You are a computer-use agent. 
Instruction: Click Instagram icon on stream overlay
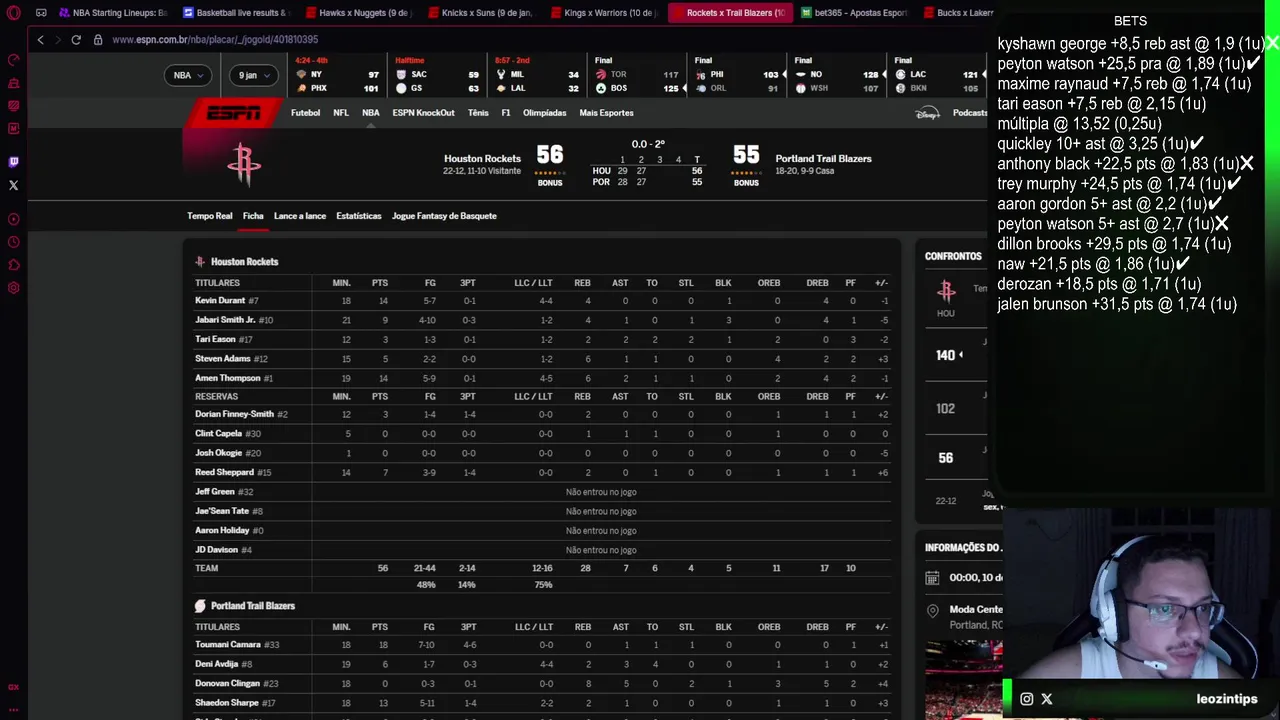point(1027,699)
